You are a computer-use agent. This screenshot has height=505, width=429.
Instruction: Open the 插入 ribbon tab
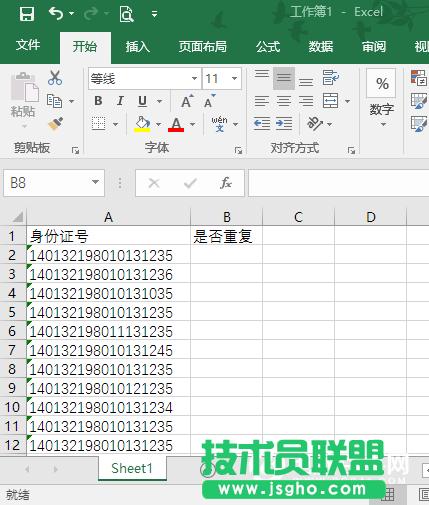137,47
